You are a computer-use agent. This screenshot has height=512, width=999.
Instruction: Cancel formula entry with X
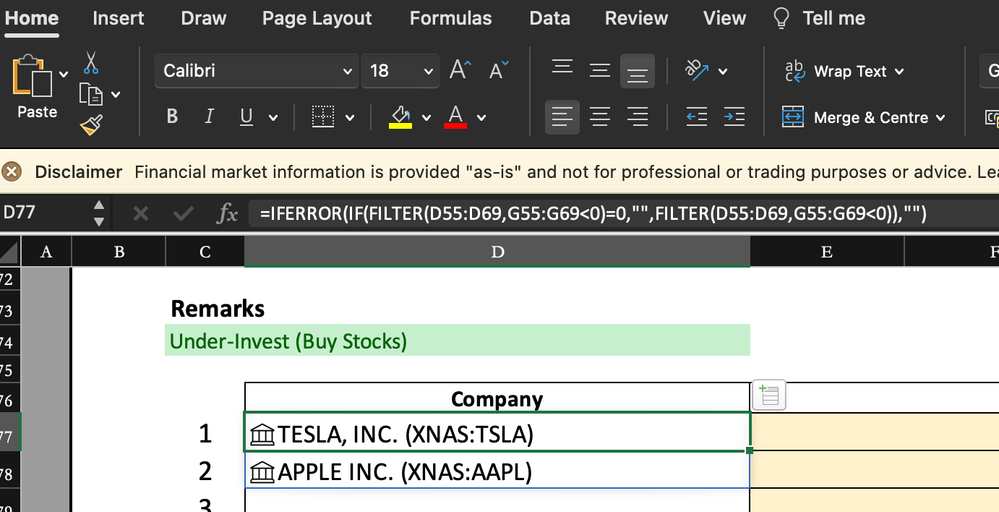pyautogui.click(x=141, y=213)
